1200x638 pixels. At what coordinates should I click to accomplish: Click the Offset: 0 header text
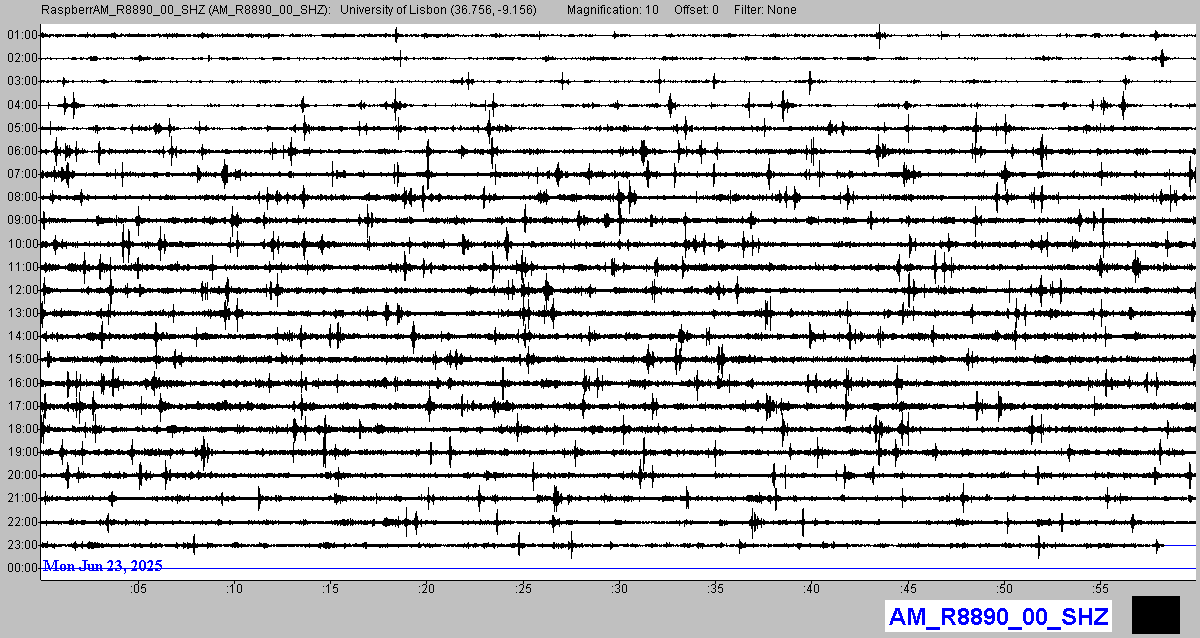pyautogui.click(x=695, y=10)
